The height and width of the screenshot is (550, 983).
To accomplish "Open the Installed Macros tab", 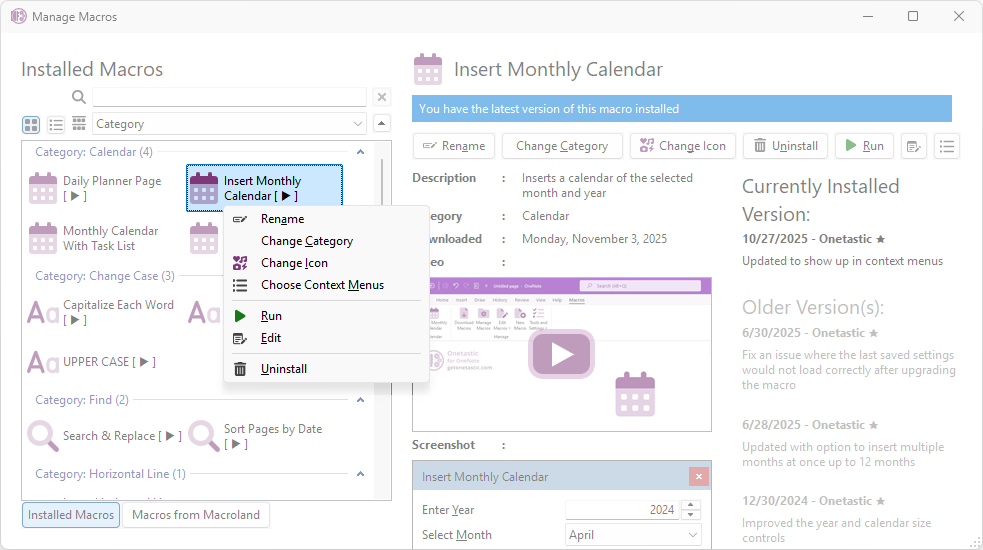I will 71,515.
